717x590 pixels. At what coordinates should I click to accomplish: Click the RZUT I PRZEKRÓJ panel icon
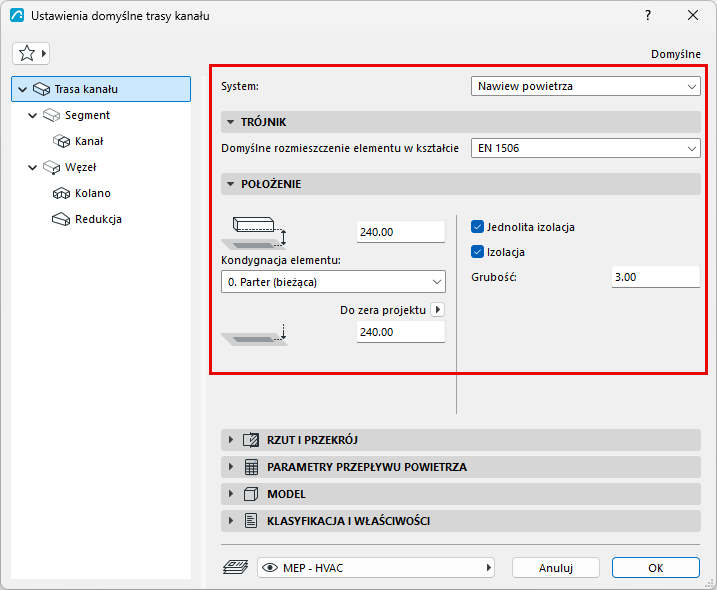click(x=251, y=440)
